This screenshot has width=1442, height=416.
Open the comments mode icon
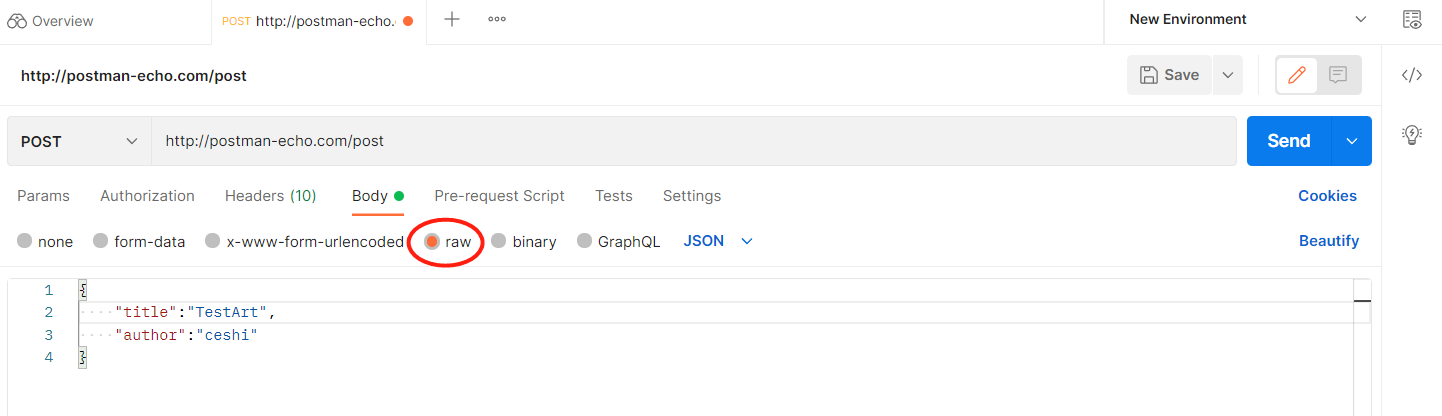tap(1338, 75)
